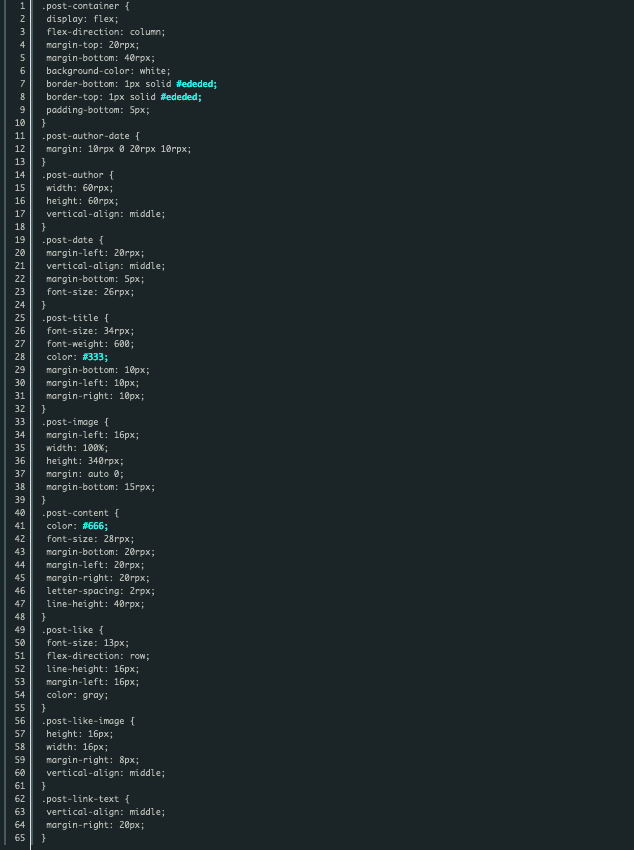The height and width of the screenshot is (850, 634).
Task: Click the .post-link-text selector line
Action: (85, 799)
